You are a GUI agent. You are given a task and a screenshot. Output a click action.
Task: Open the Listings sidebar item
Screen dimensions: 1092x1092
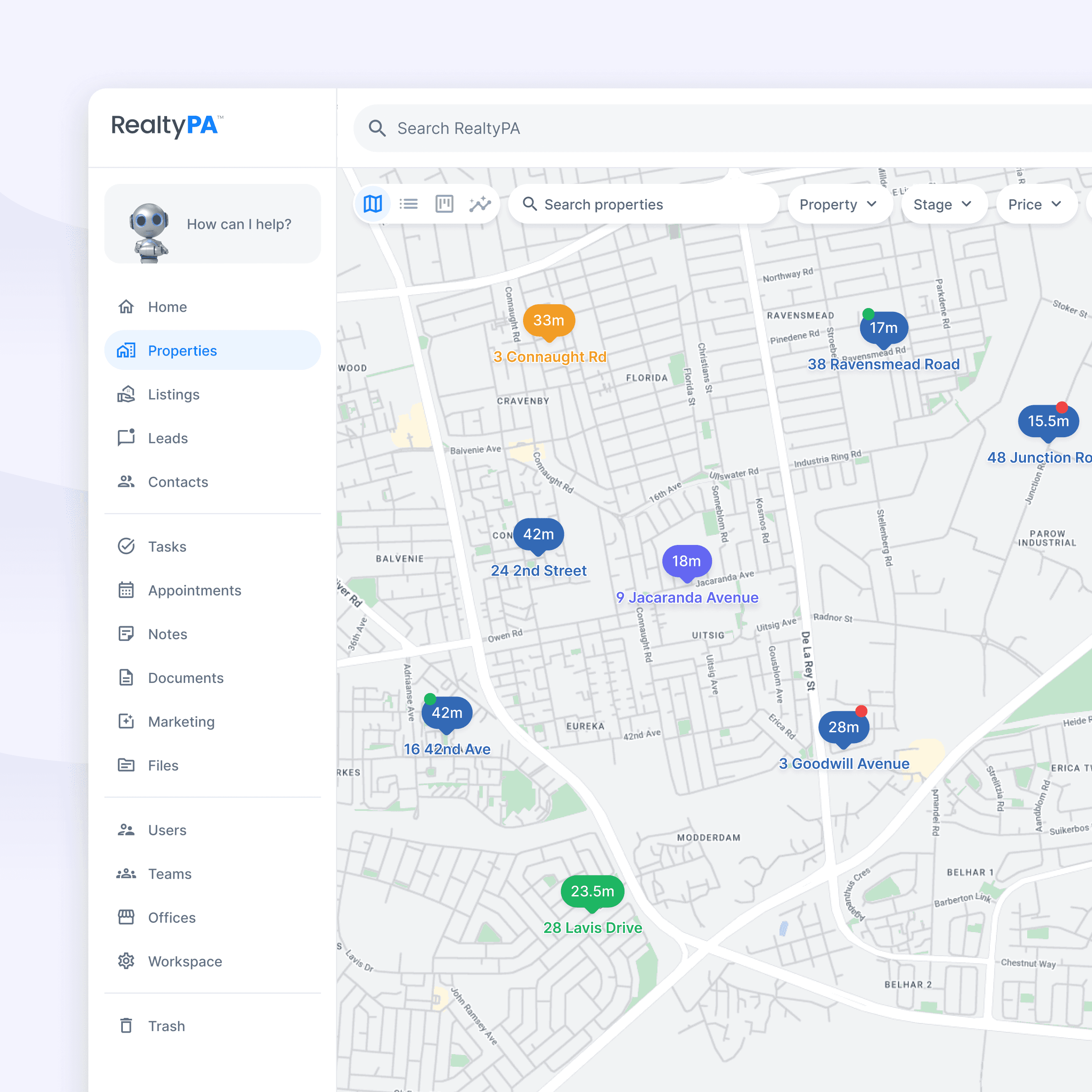click(x=173, y=395)
